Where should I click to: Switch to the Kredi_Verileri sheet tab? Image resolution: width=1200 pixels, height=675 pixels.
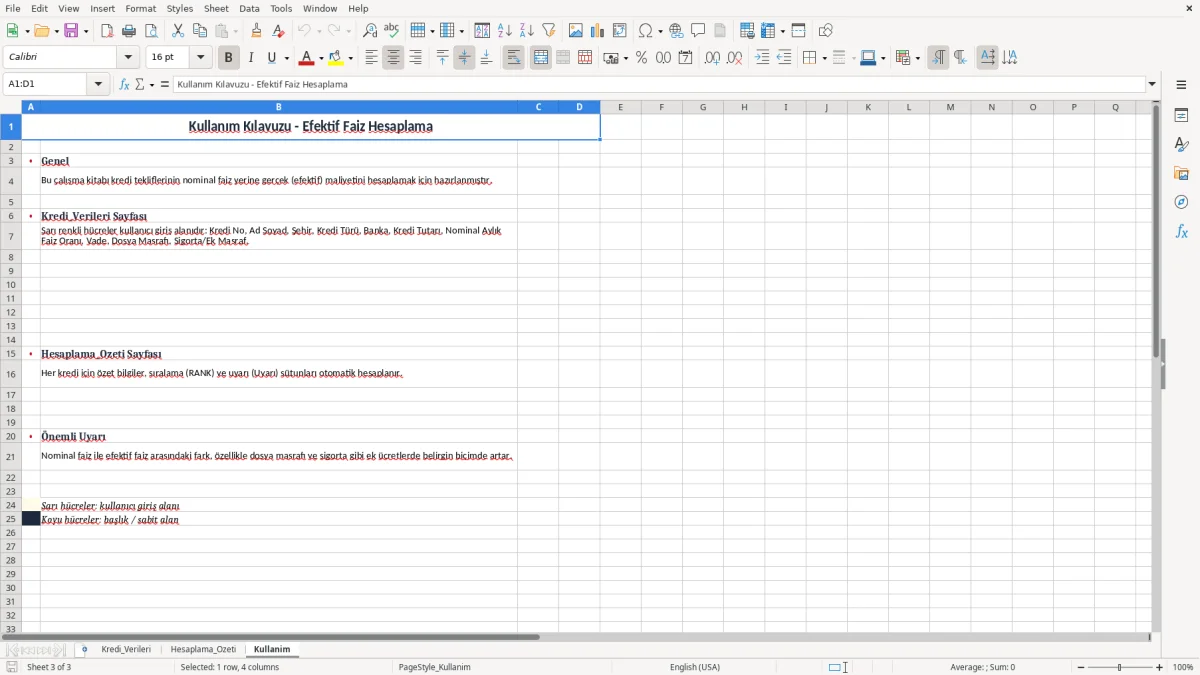click(126, 649)
